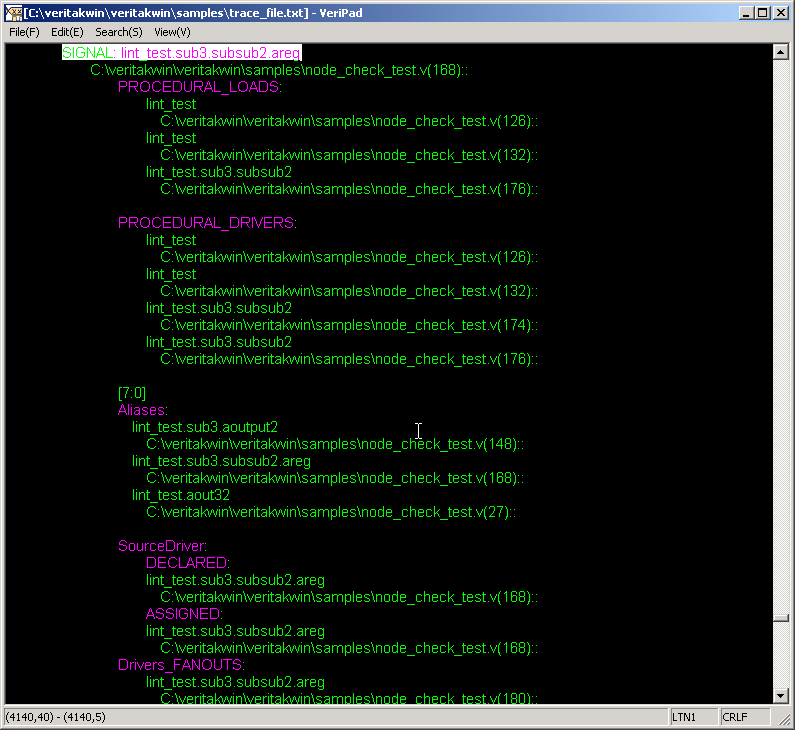Click the vertical scrollbar thumb
Image resolution: width=795 pixels, height=730 pixels.
pyautogui.click(x=781, y=617)
